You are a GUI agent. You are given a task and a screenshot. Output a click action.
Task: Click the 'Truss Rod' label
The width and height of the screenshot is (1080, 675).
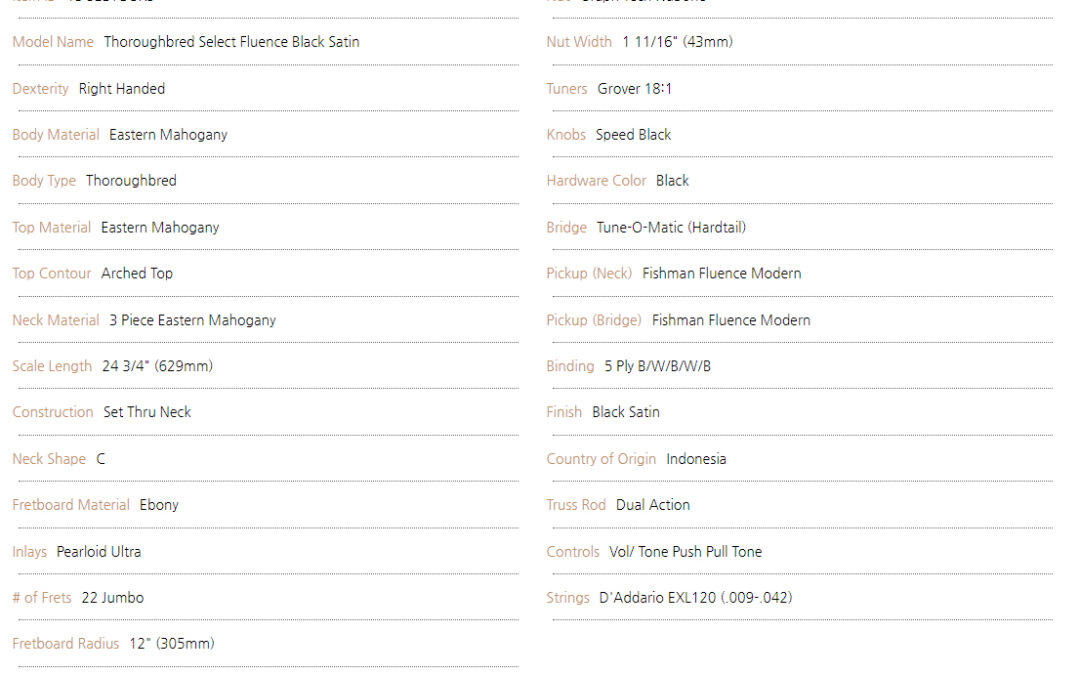(577, 505)
